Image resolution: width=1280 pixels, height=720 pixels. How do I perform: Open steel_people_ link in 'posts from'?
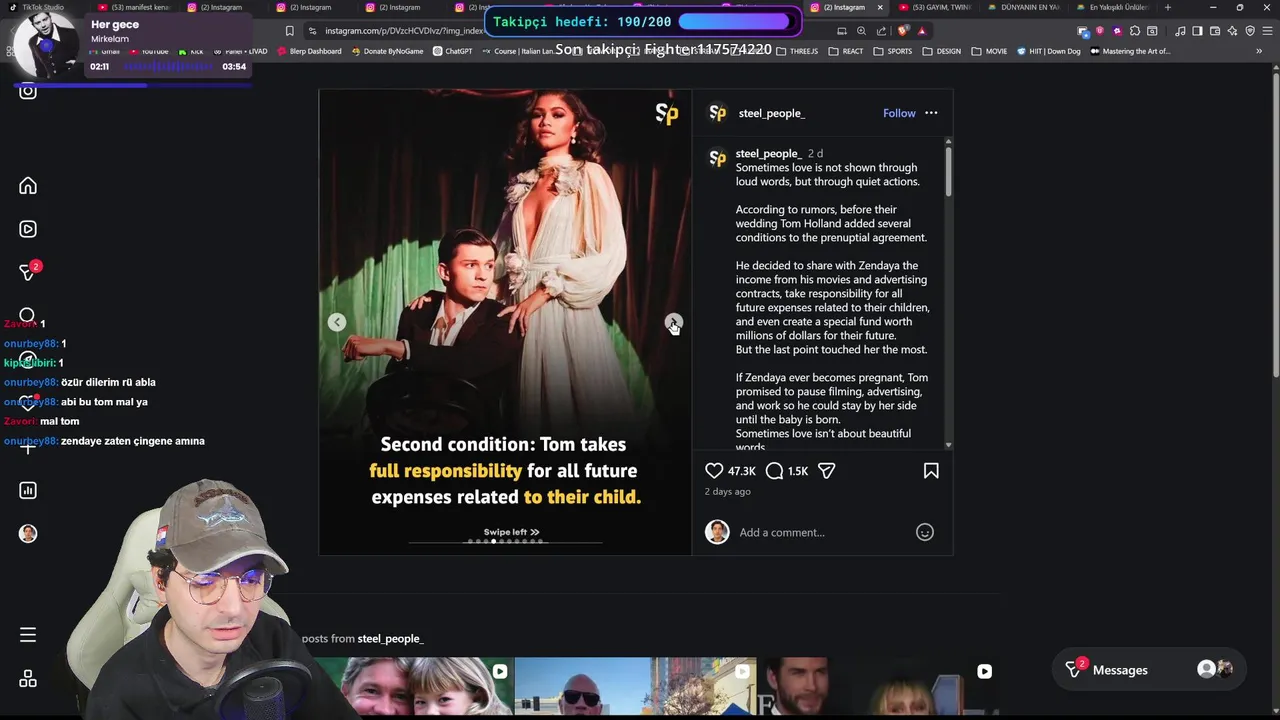[x=390, y=638]
